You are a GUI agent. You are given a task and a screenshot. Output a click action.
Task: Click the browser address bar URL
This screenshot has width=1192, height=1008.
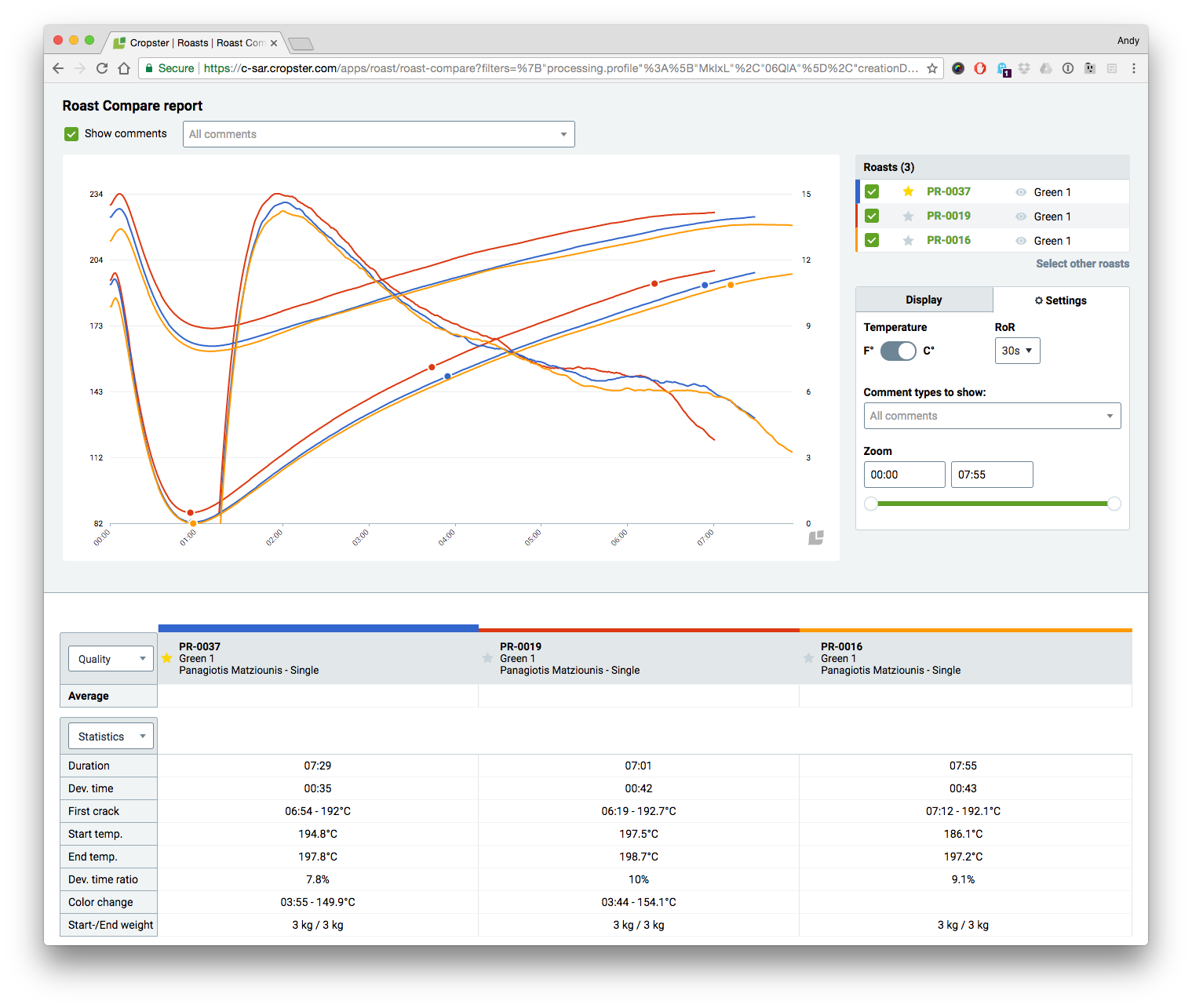pos(560,68)
